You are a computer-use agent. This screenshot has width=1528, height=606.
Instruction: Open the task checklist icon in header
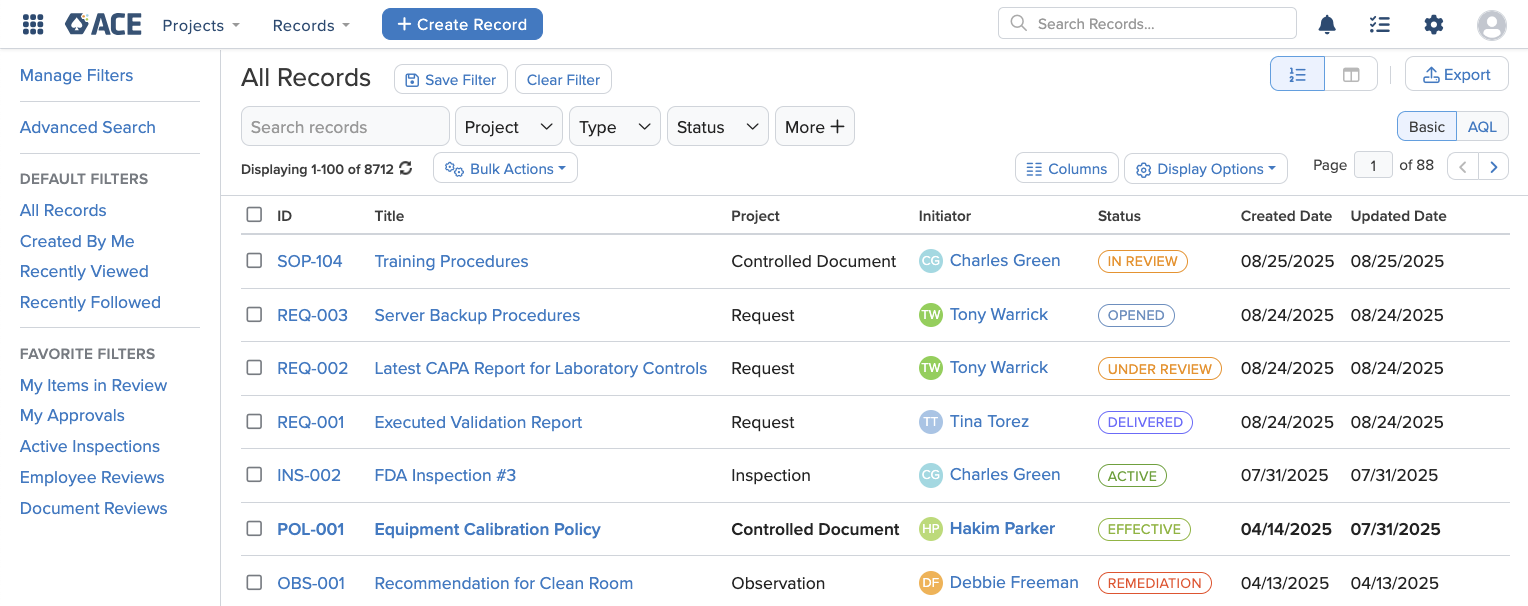pos(1380,25)
